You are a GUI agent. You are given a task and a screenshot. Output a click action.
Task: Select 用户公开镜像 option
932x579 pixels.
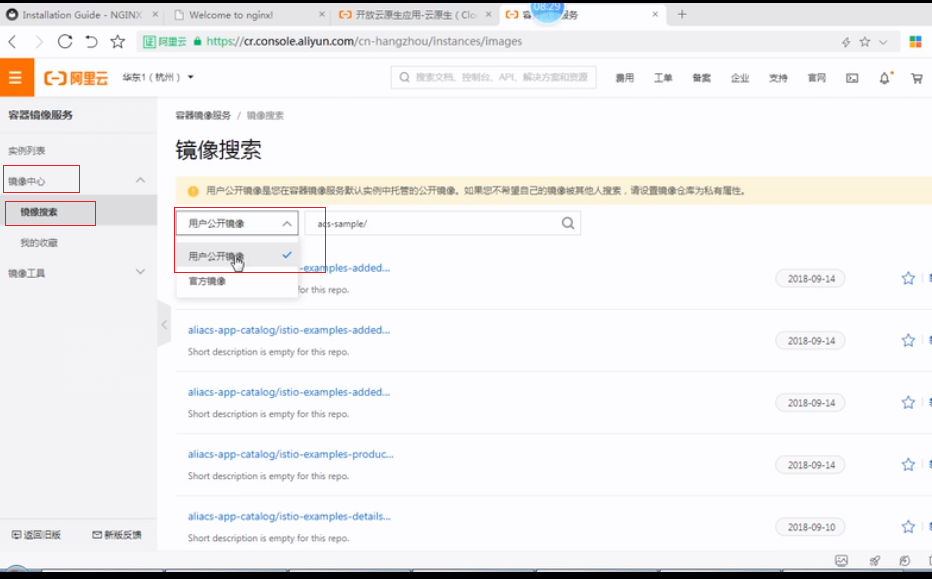click(x=237, y=256)
